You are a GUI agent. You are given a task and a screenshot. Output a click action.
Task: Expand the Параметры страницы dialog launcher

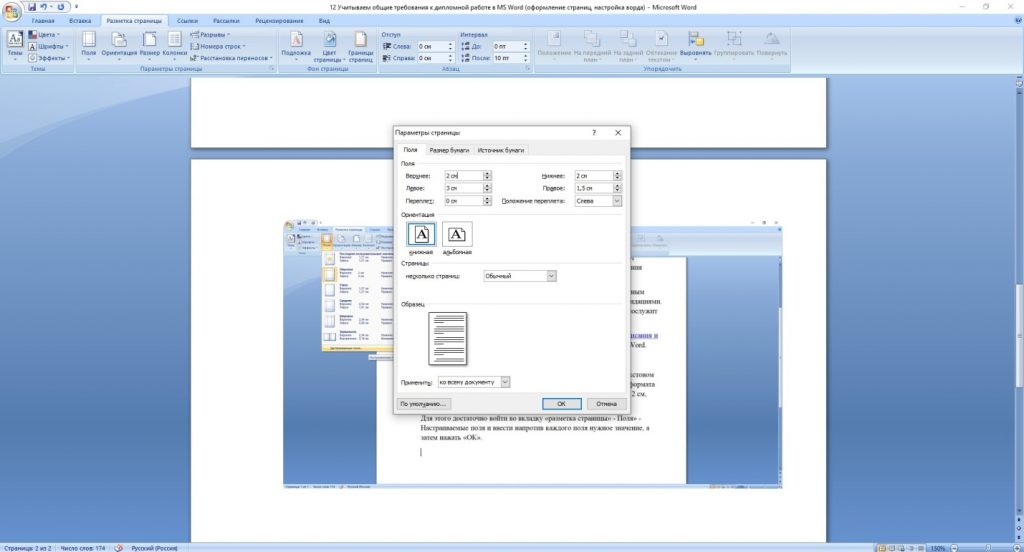pyautogui.click(x=271, y=69)
